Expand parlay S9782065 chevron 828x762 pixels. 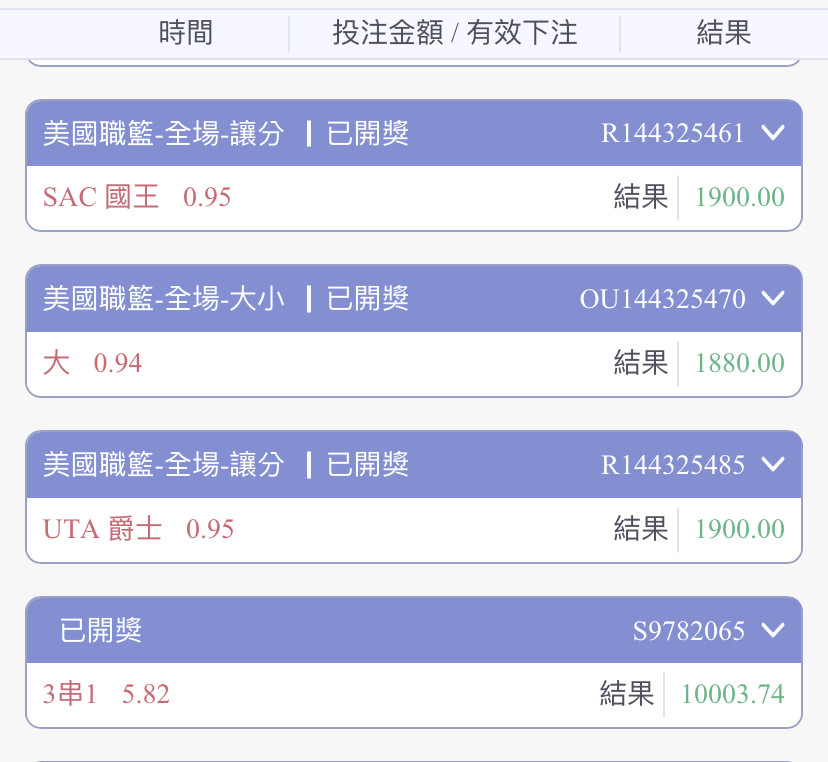click(x=773, y=629)
